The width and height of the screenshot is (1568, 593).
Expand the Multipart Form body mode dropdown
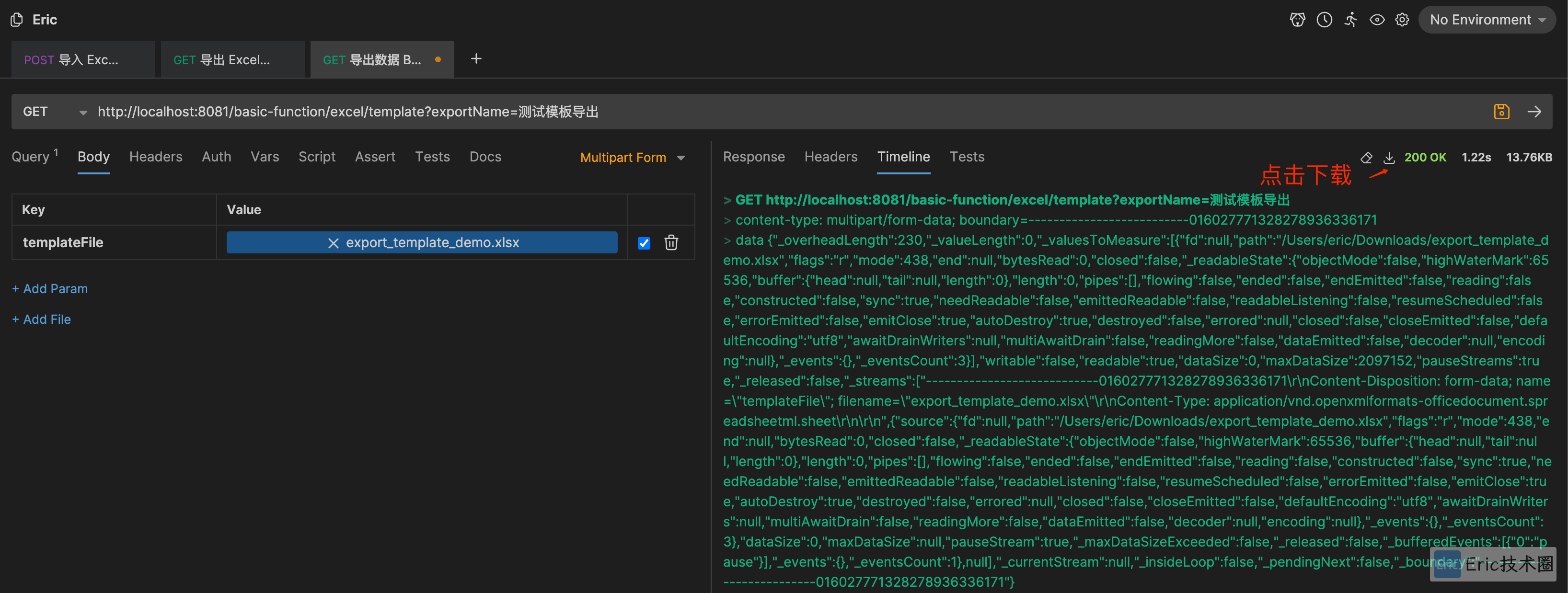(x=633, y=158)
